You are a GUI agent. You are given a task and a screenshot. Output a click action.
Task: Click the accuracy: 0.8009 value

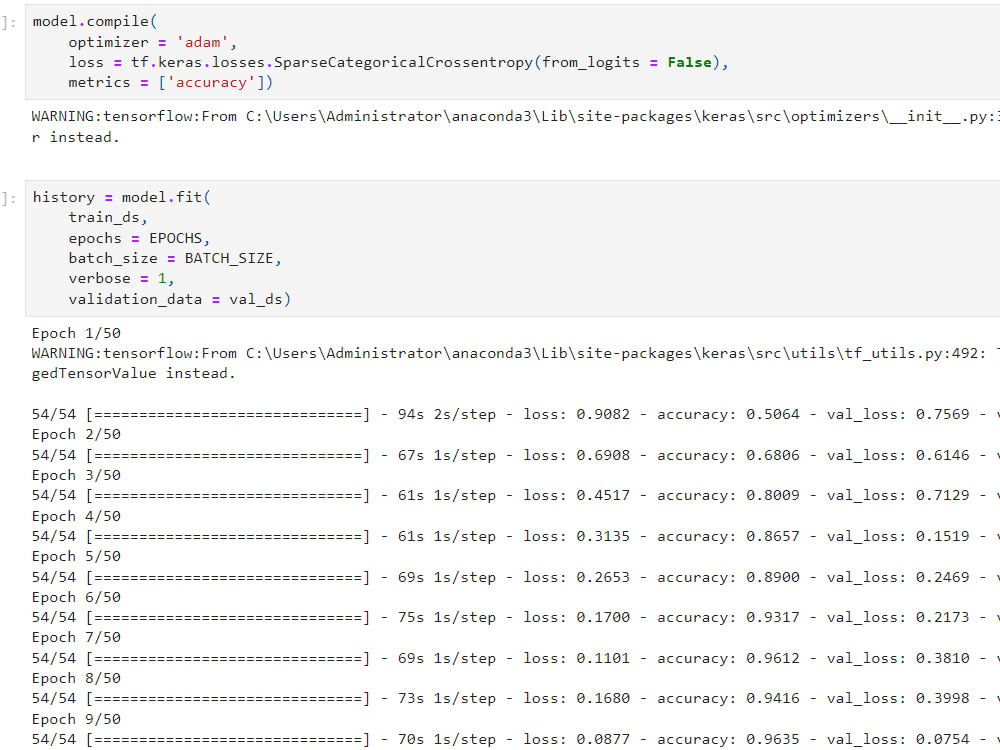click(728, 496)
